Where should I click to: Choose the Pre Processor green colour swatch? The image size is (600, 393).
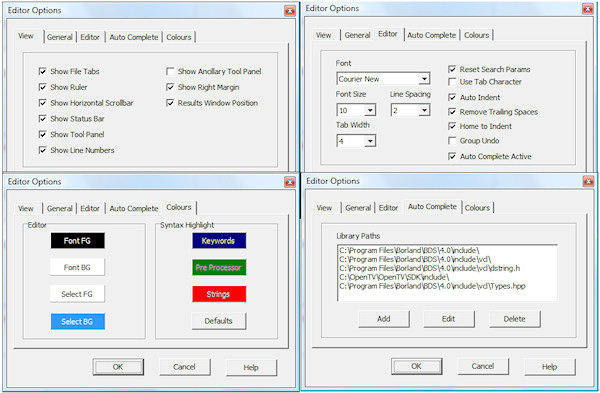click(x=219, y=267)
